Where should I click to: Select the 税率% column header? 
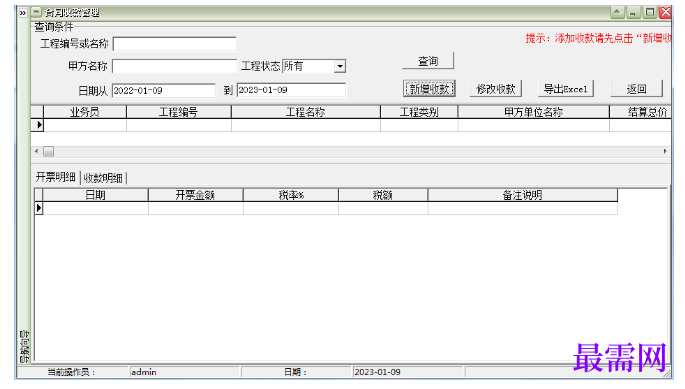pyautogui.click(x=291, y=195)
